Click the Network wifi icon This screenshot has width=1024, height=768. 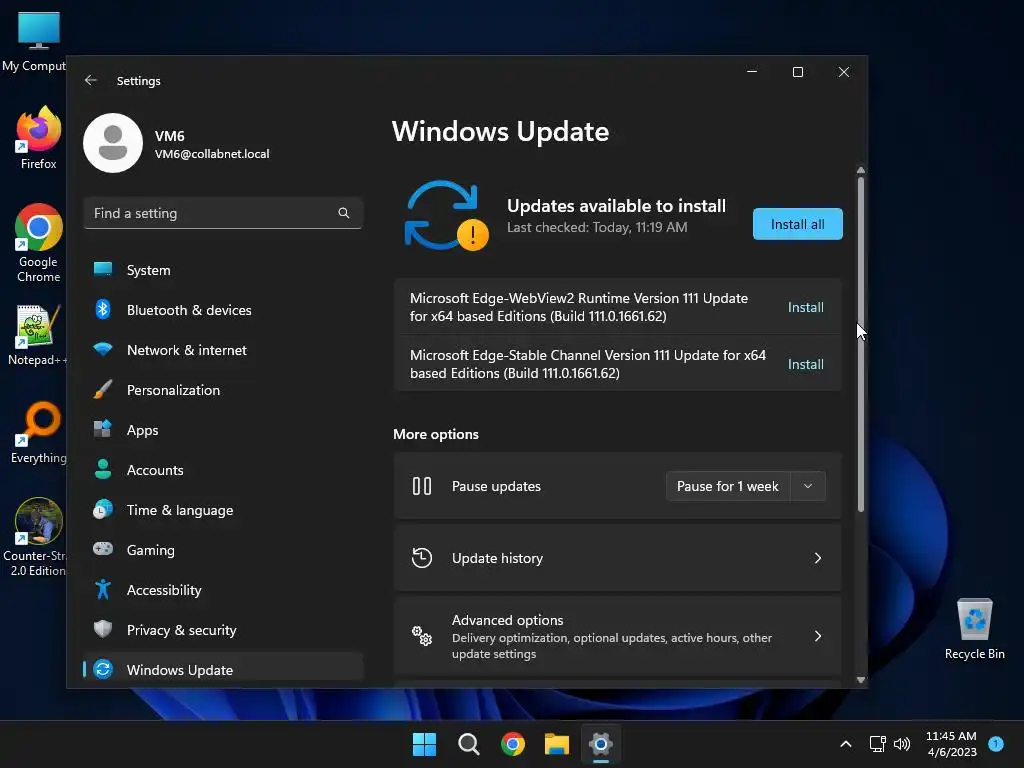tap(103, 349)
